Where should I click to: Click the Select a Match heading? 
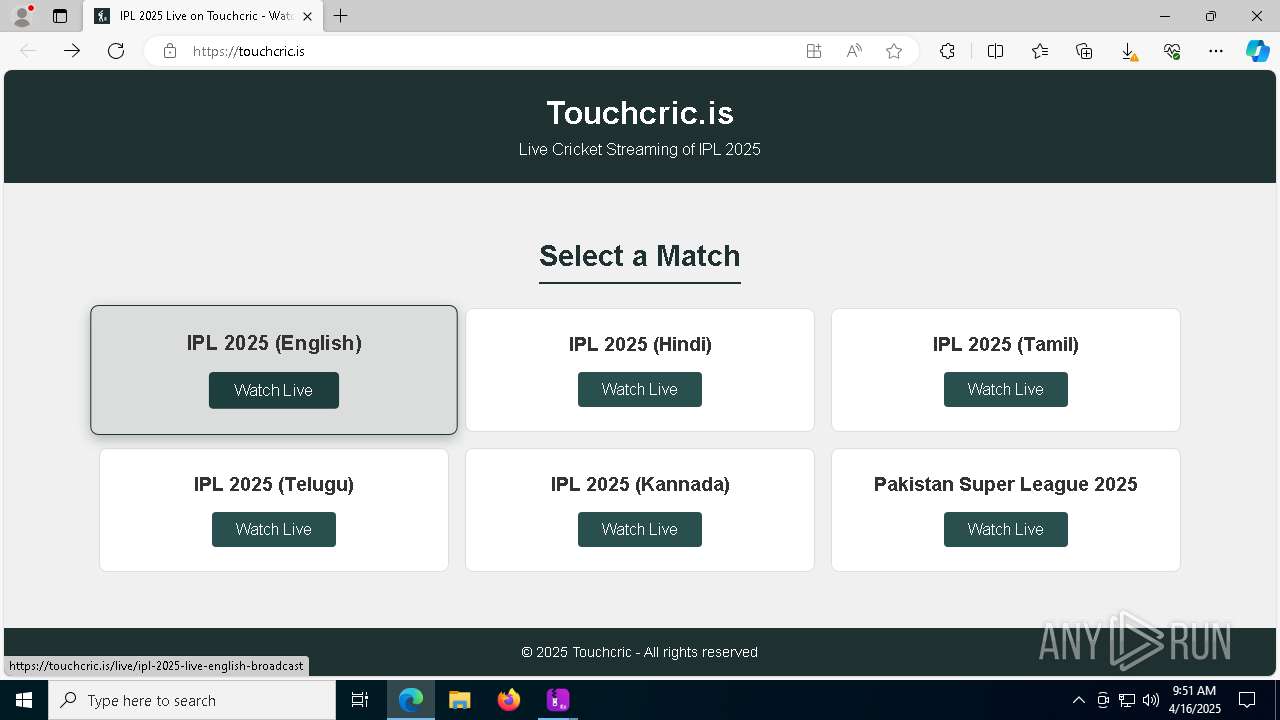640,256
